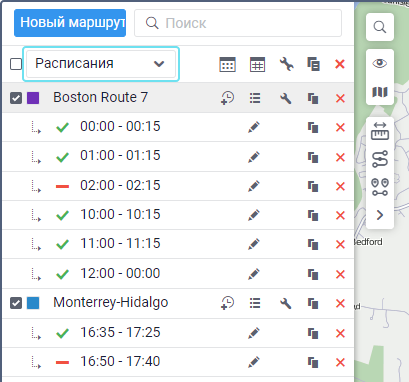Click the Новый маршрут button
The image size is (409, 382).
pyautogui.click(x=70, y=23)
